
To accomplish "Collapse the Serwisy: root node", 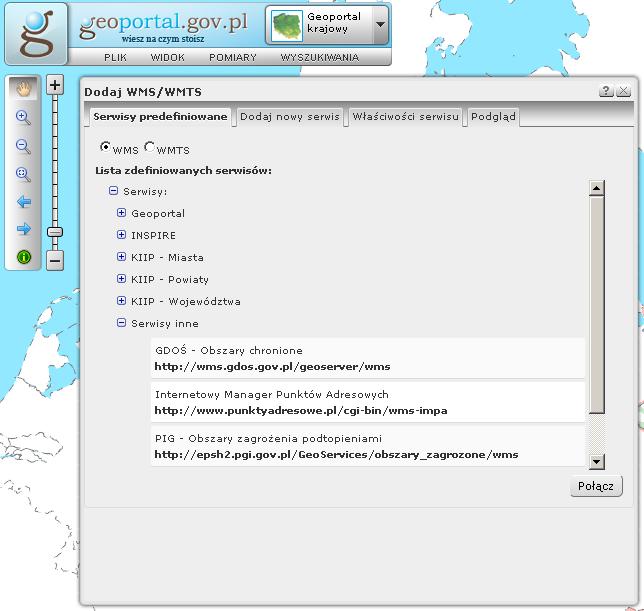I will (x=113, y=191).
